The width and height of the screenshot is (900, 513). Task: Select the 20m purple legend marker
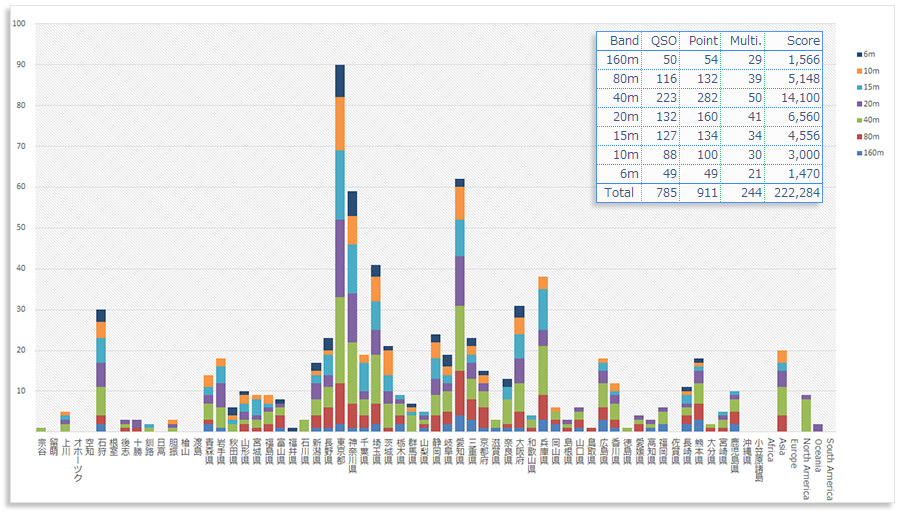859,103
